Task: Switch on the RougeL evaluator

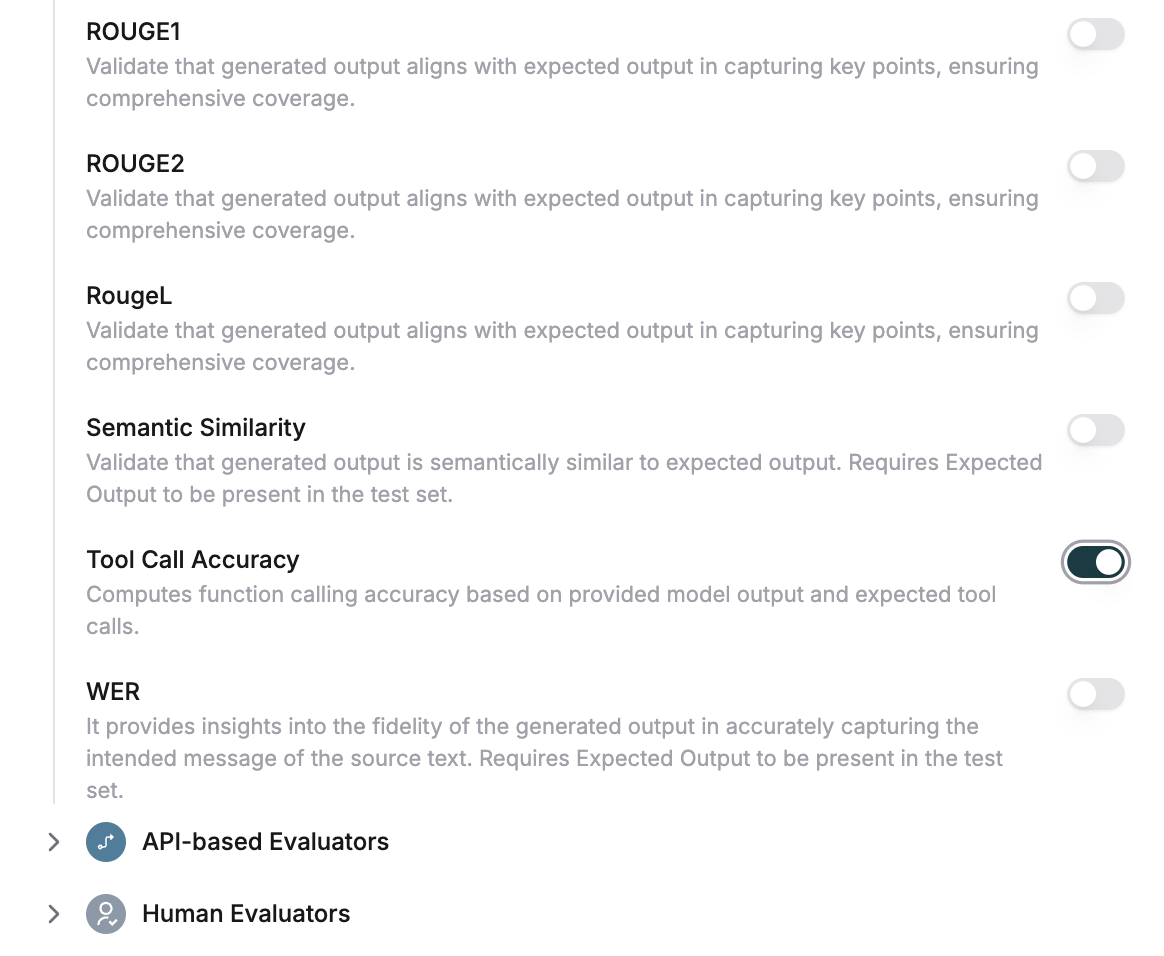Action: [x=1095, y=298]
